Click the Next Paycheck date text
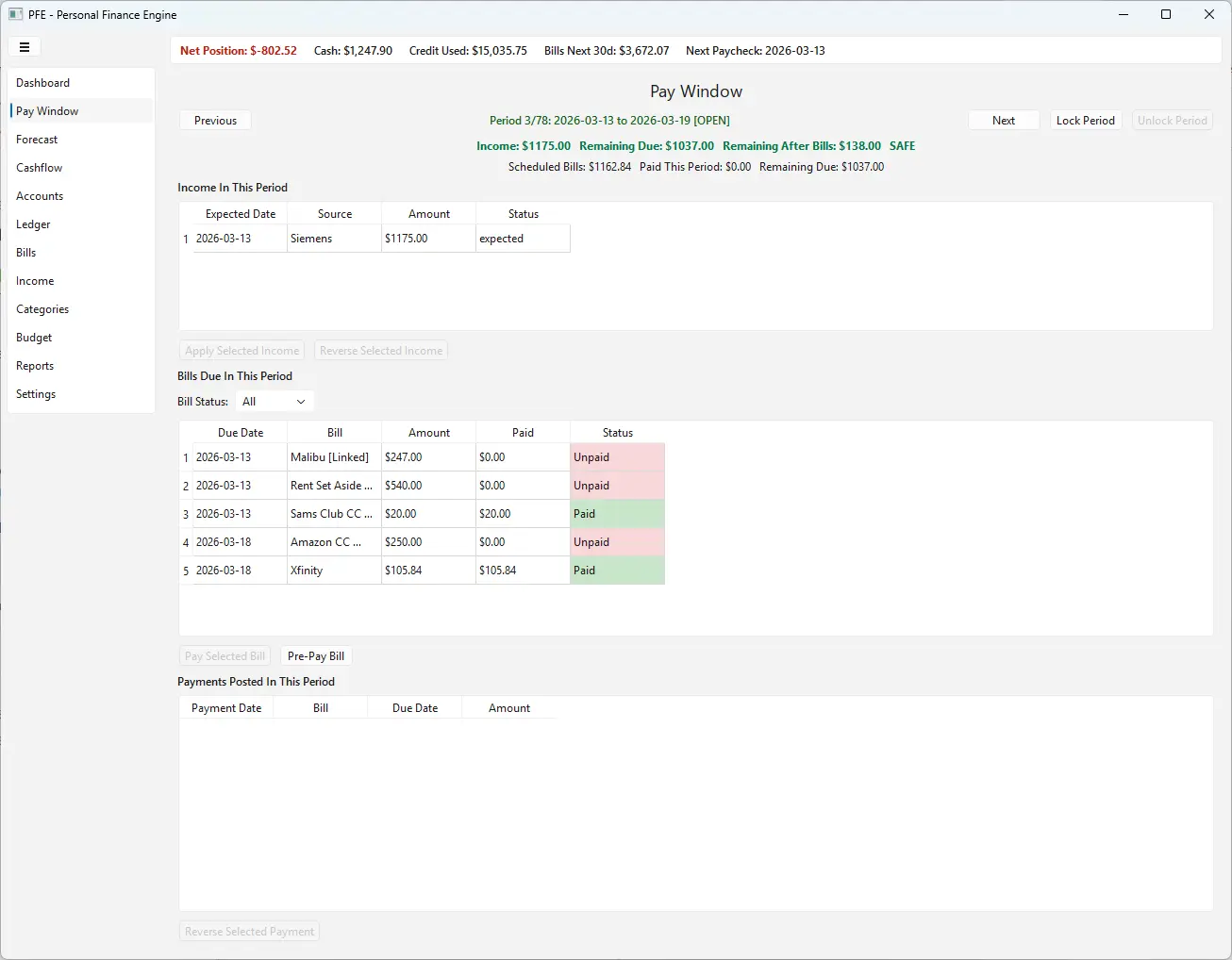 (x=756, y=51)
